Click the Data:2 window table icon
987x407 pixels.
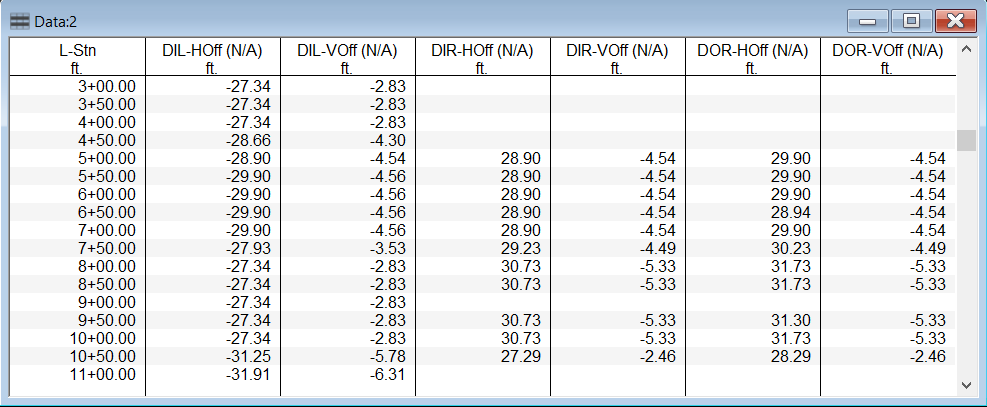point(19,20)
